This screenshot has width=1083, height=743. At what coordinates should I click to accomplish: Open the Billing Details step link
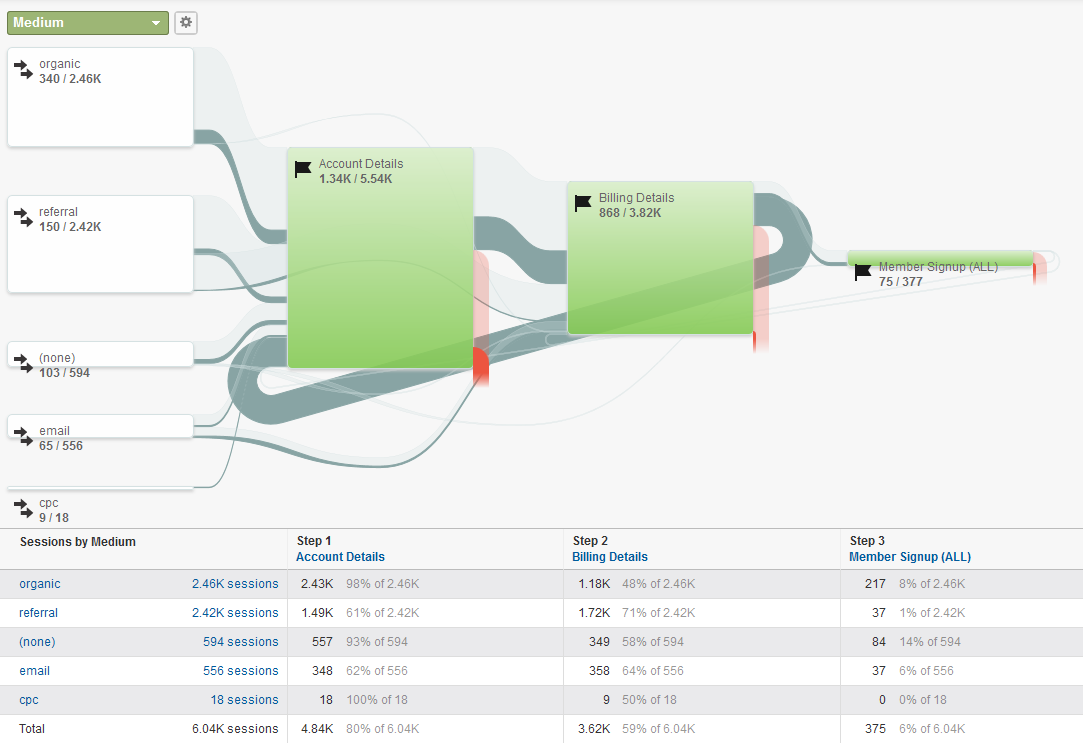click(610, 557)
